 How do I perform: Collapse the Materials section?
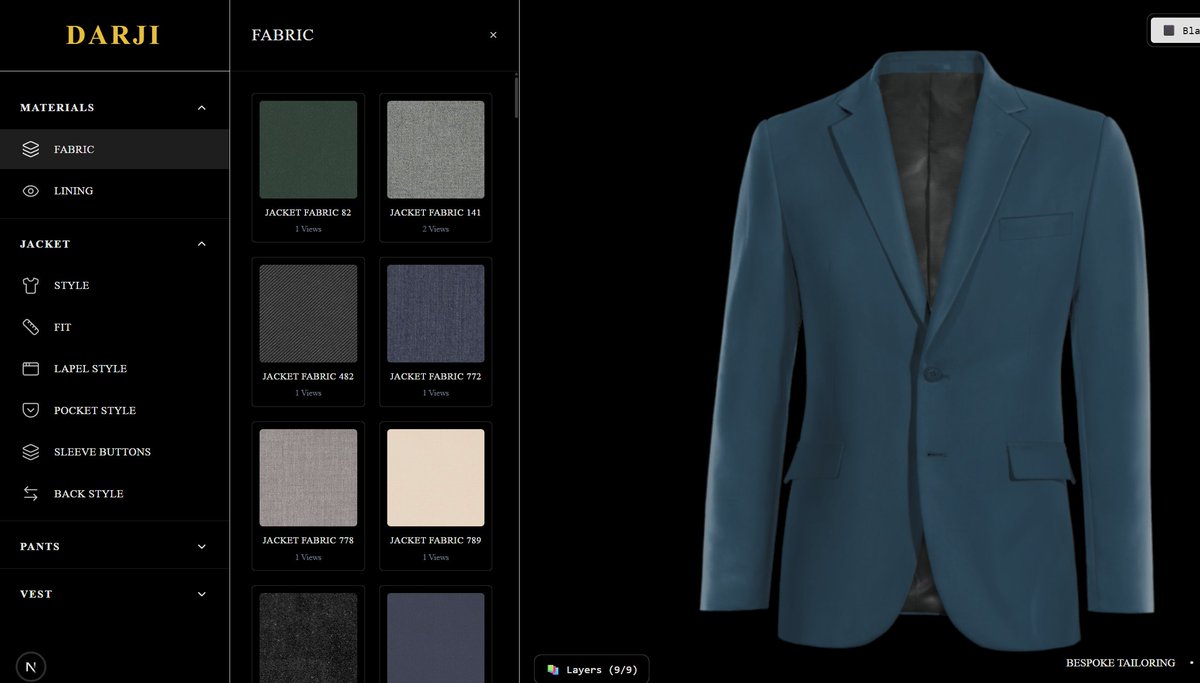point(201,108)
